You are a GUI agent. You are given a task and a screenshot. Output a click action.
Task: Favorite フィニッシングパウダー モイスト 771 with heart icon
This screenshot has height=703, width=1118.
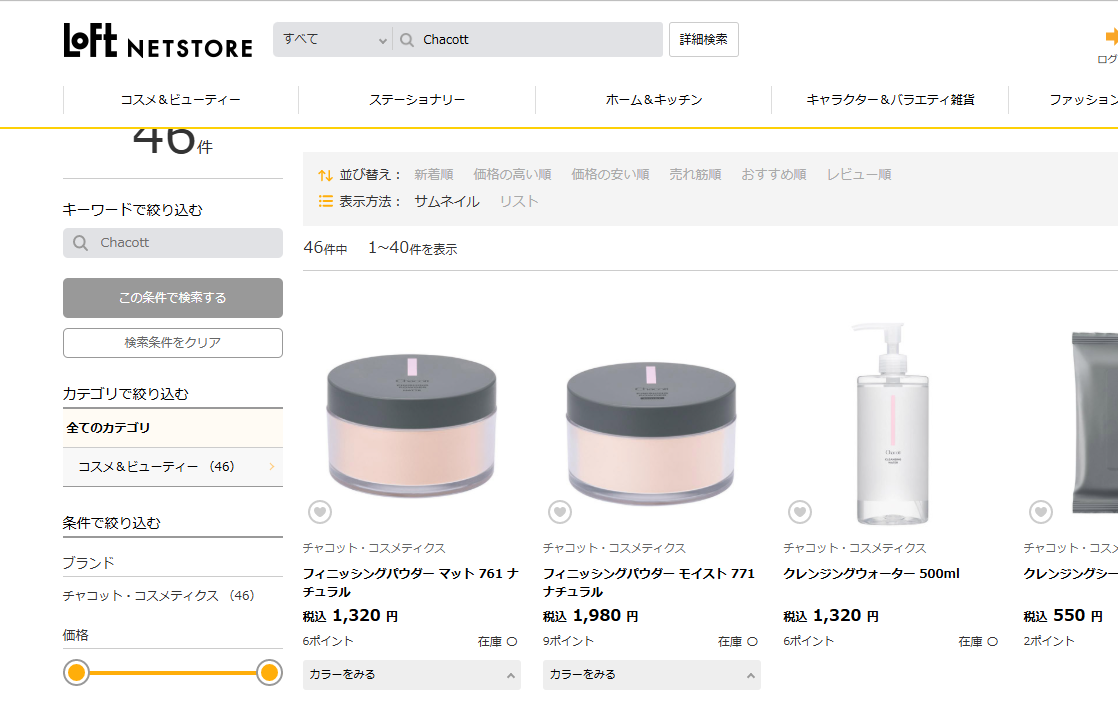point(560,511)
